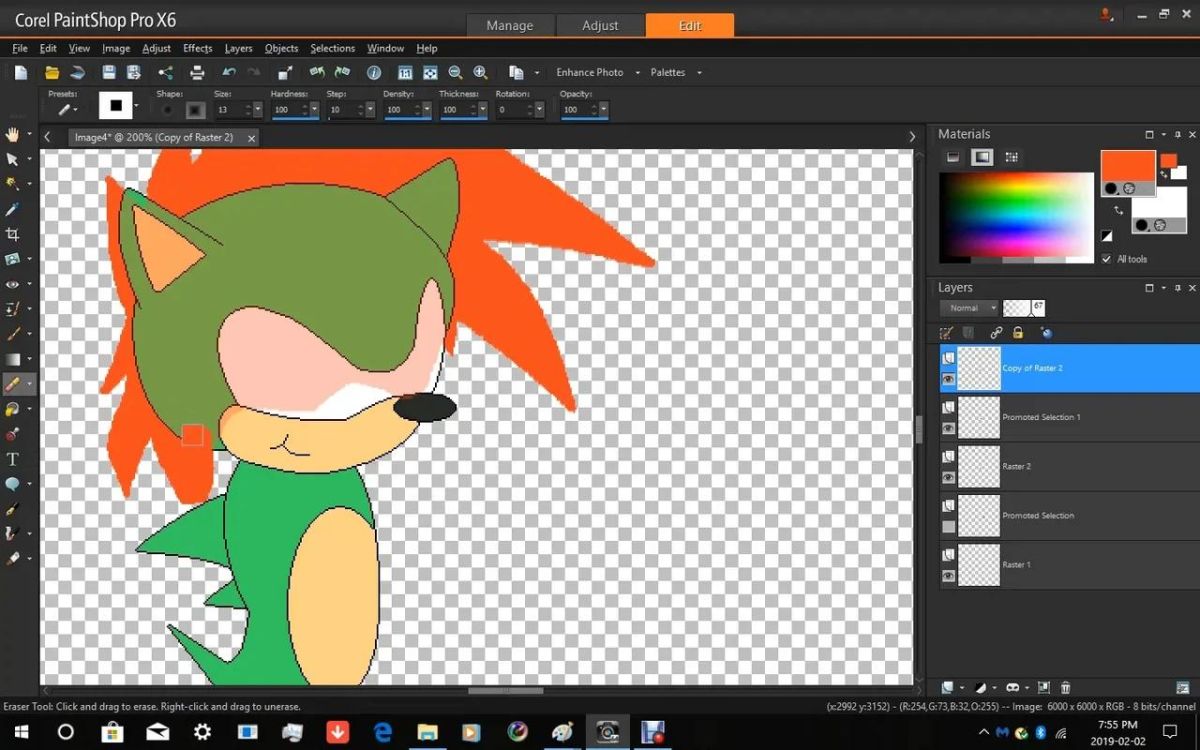Delete layer using trash icon

1065,688
